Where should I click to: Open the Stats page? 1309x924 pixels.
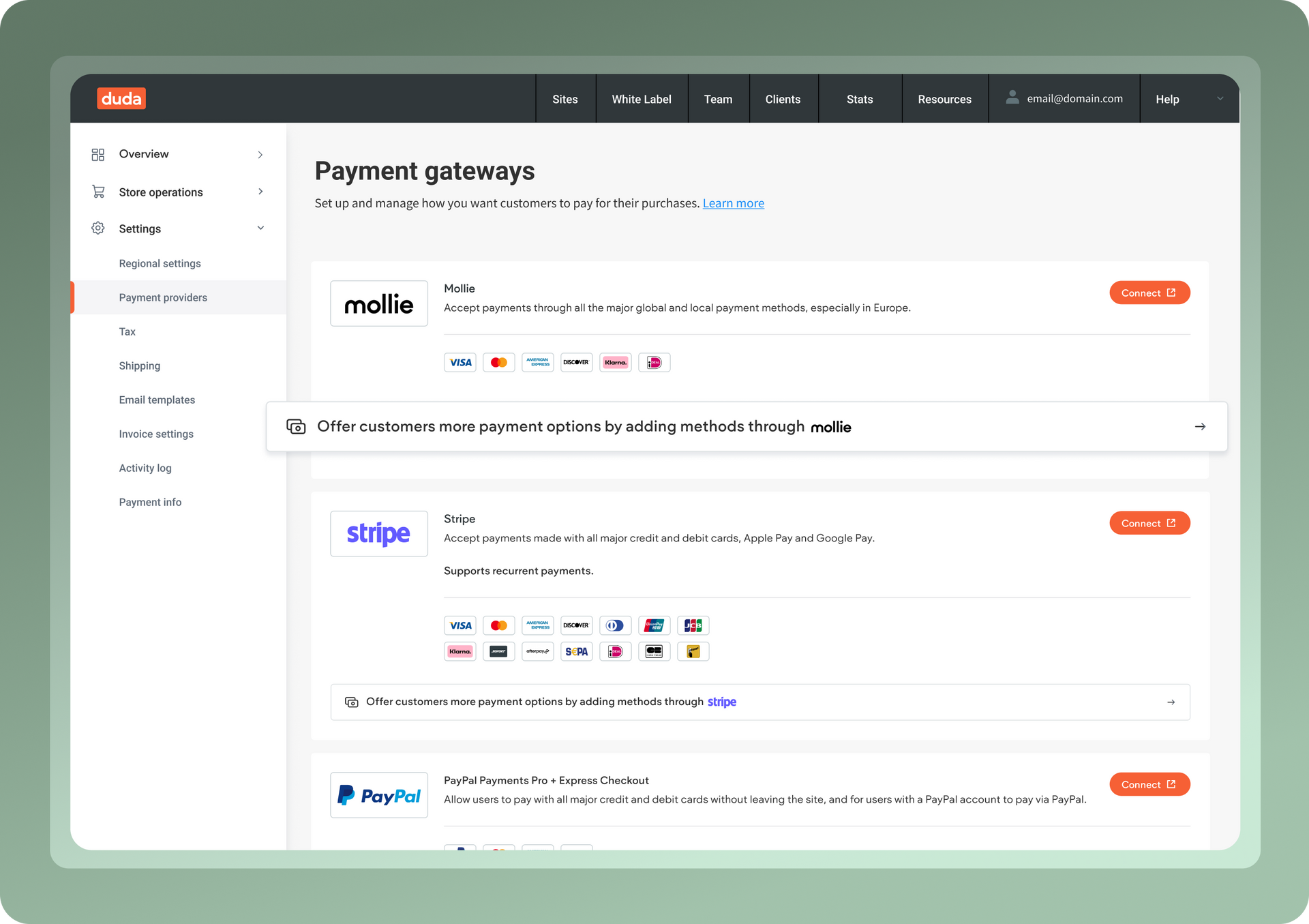click(x=860, y=99)
